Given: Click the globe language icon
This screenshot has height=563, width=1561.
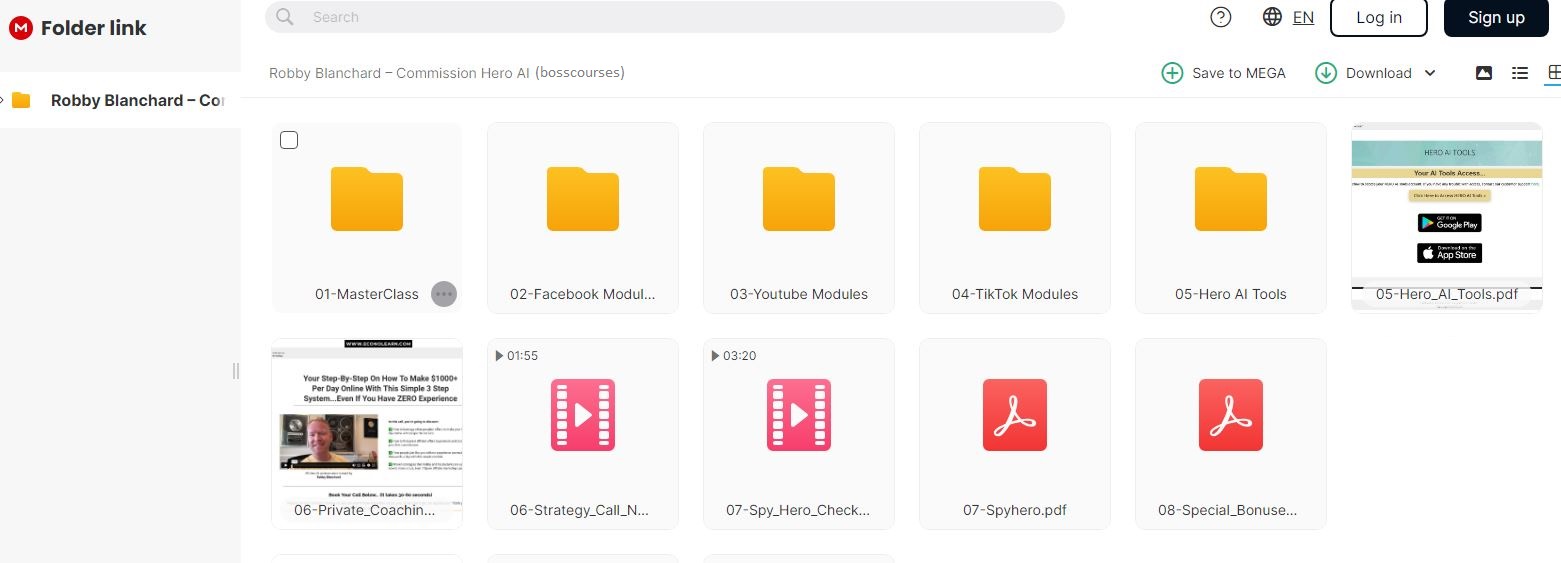Looking at the screenshot, I should 1272,17.
